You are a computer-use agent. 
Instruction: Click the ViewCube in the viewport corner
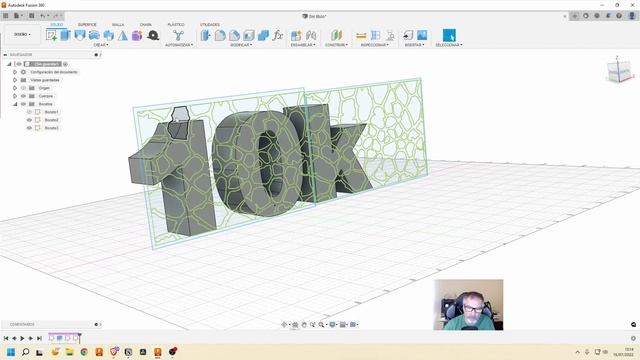click(619, 72)
